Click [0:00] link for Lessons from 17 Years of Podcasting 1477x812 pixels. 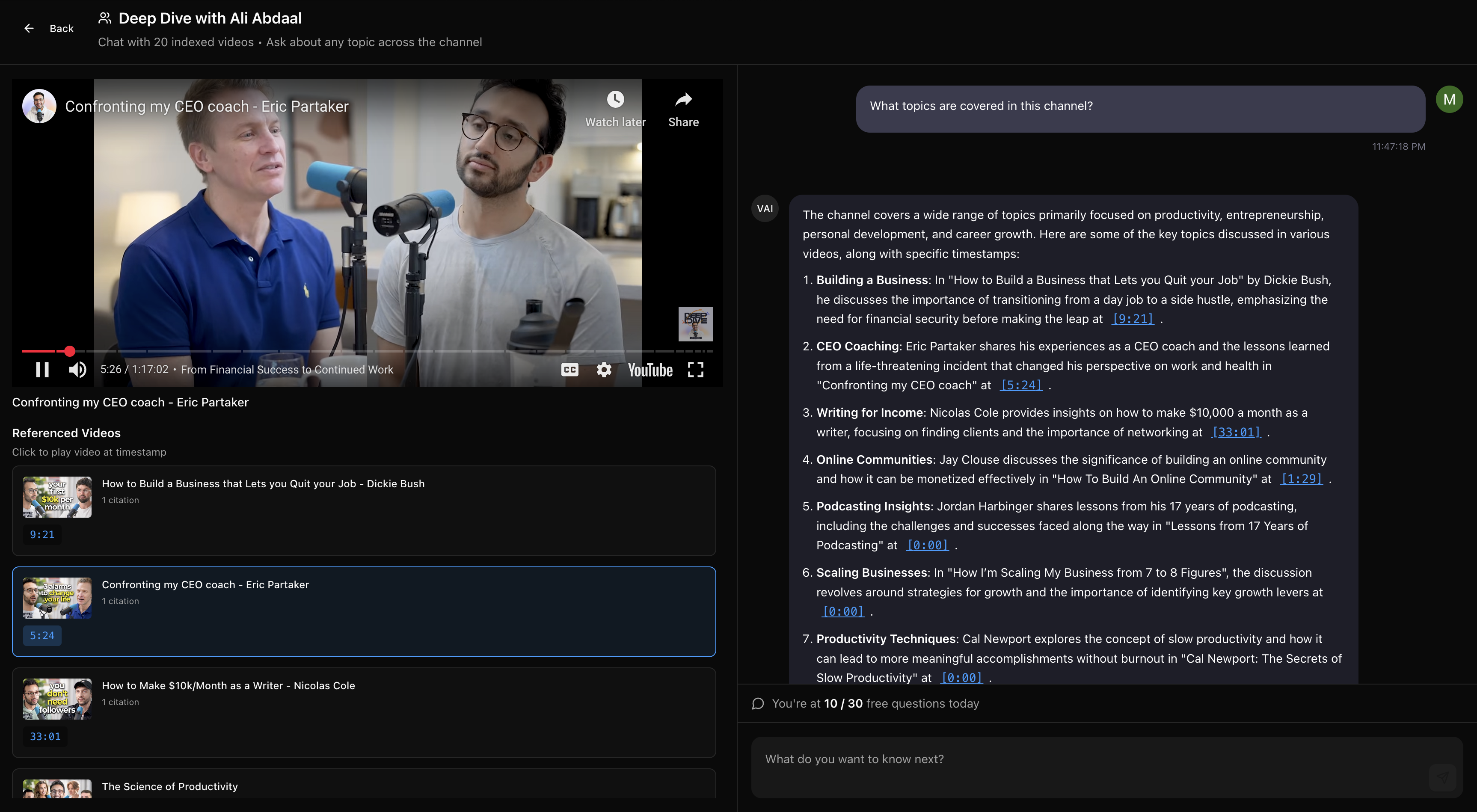coord(927,545)
